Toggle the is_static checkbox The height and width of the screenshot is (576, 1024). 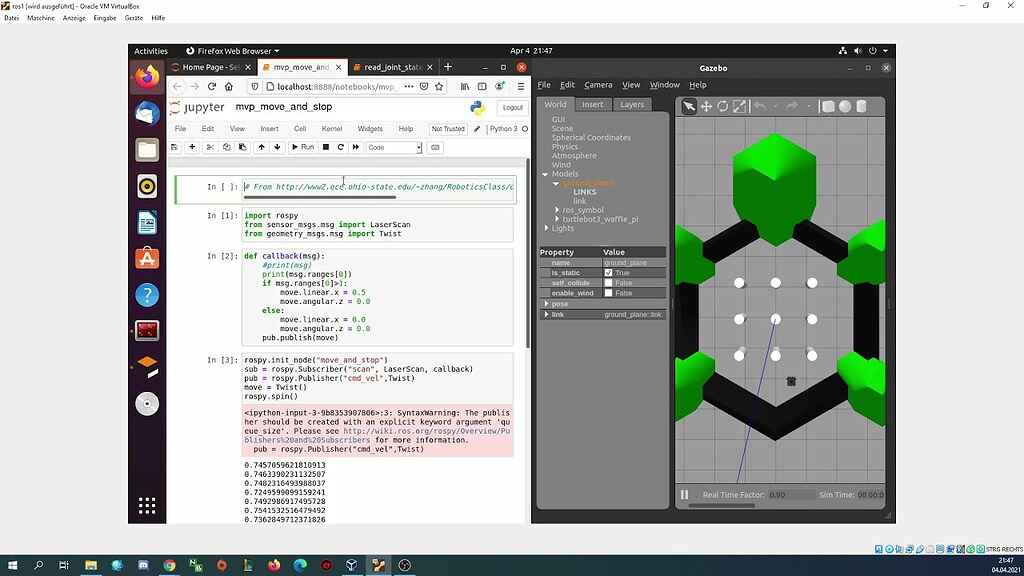coord(608,273)
